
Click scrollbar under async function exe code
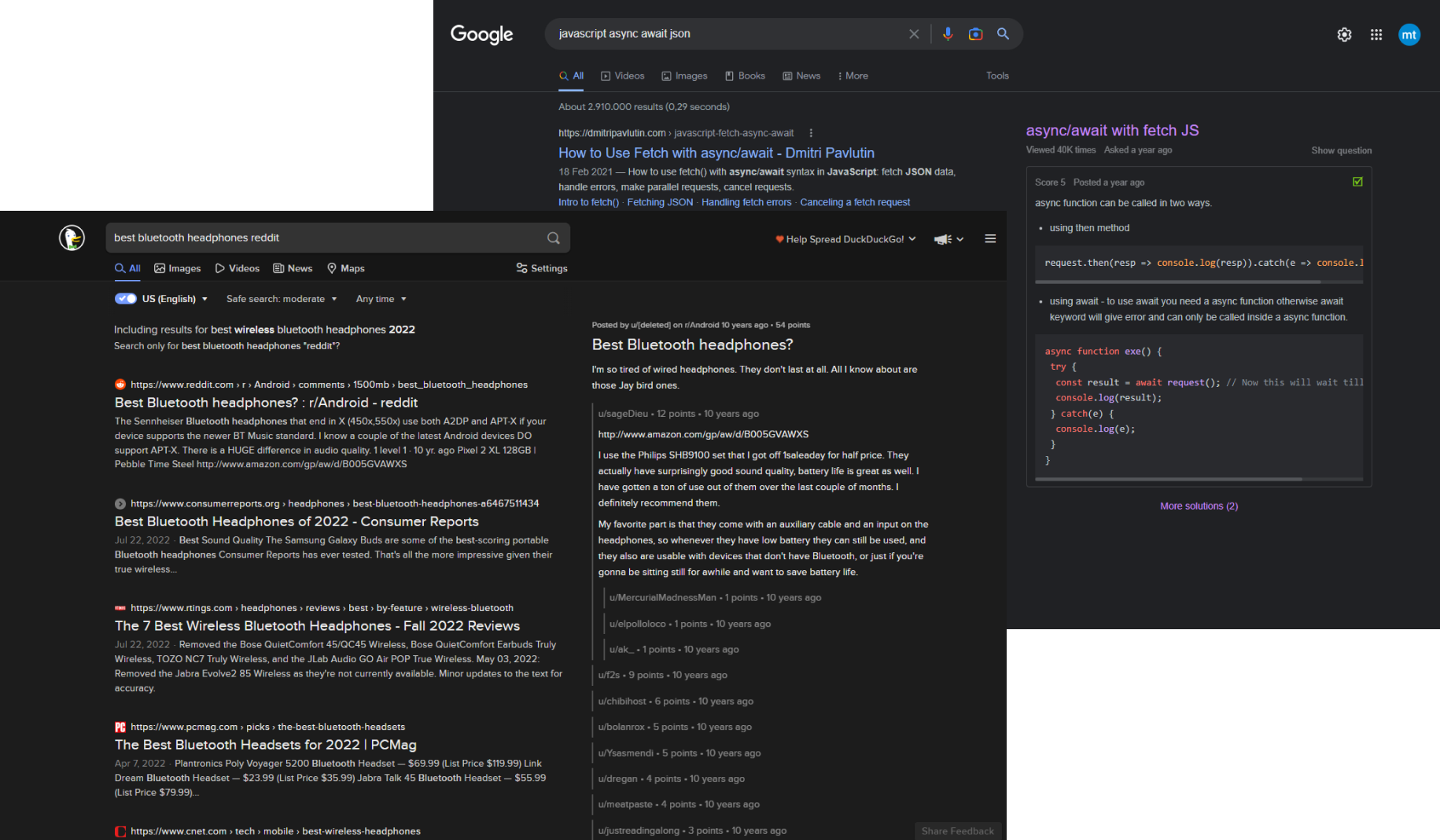coord(1168,479)
